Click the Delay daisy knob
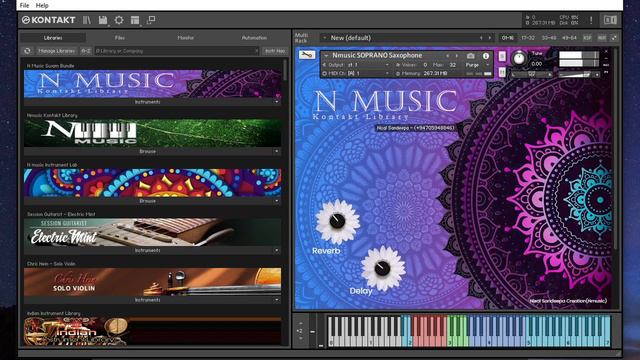 pos(383,268)
